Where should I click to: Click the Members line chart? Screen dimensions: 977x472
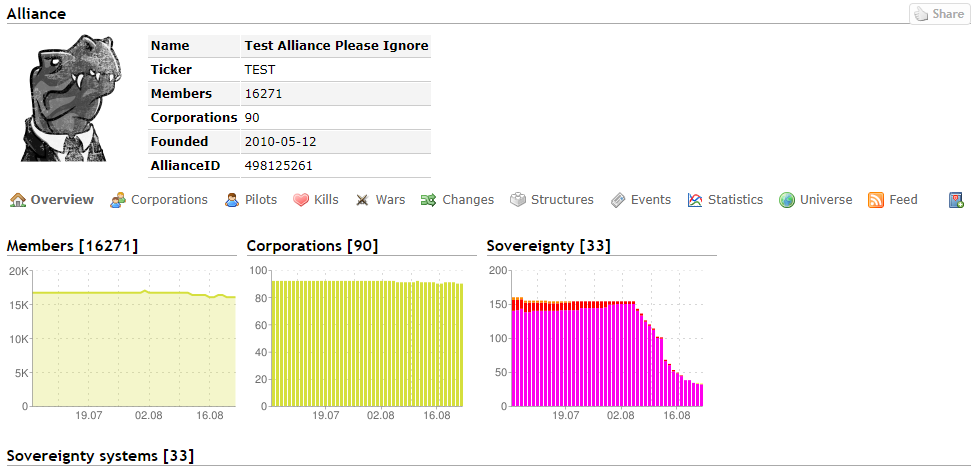(134, 338)
